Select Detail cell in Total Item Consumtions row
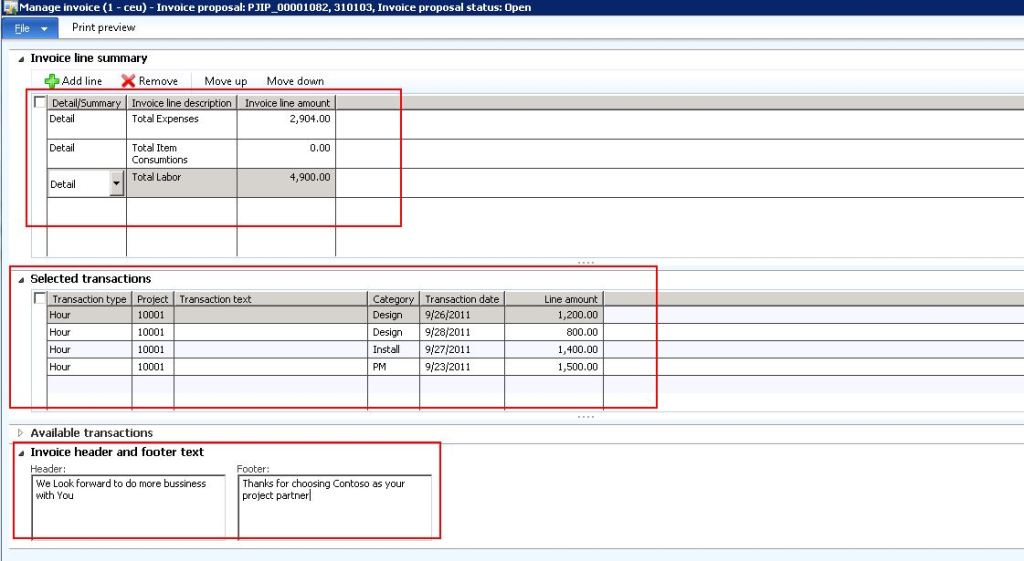 pyautogui.click(x=87, y=153)
